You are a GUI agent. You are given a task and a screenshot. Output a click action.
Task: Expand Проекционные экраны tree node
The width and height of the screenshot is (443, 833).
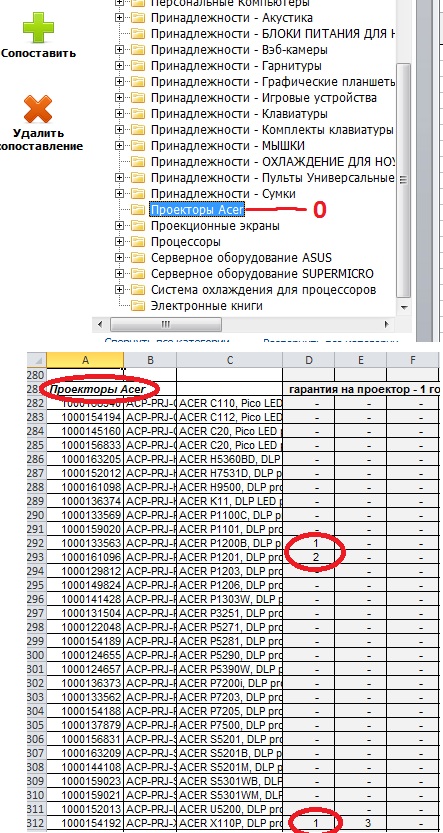click(x=120, y=226)
